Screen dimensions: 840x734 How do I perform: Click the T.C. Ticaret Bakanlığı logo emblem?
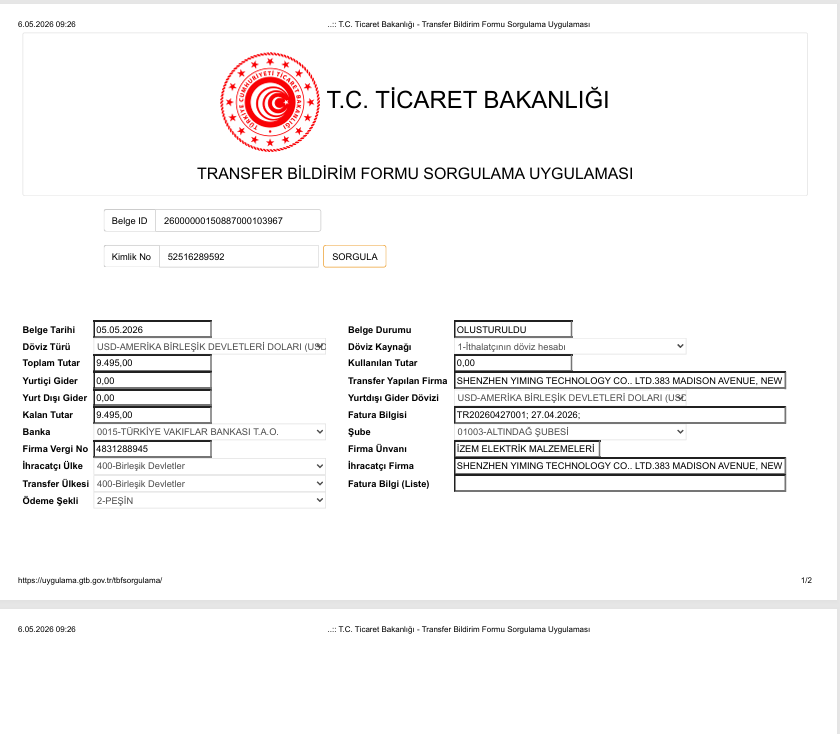(270, 102)
